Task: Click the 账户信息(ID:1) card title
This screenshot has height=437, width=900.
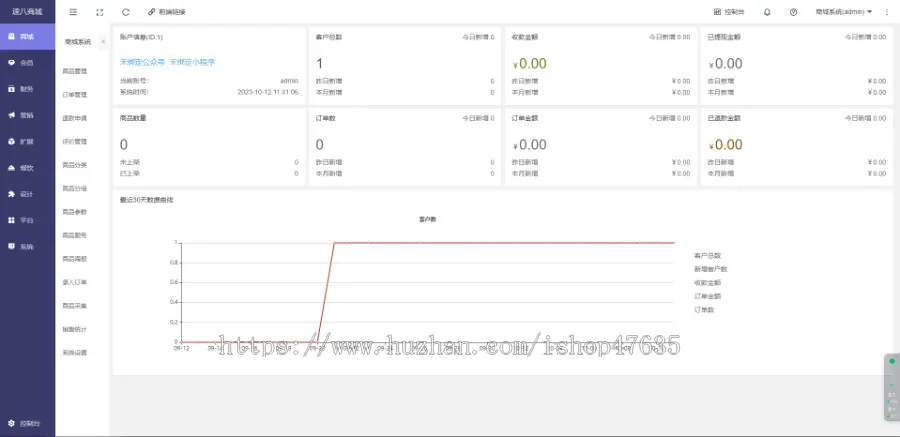Action: [141, 37]
